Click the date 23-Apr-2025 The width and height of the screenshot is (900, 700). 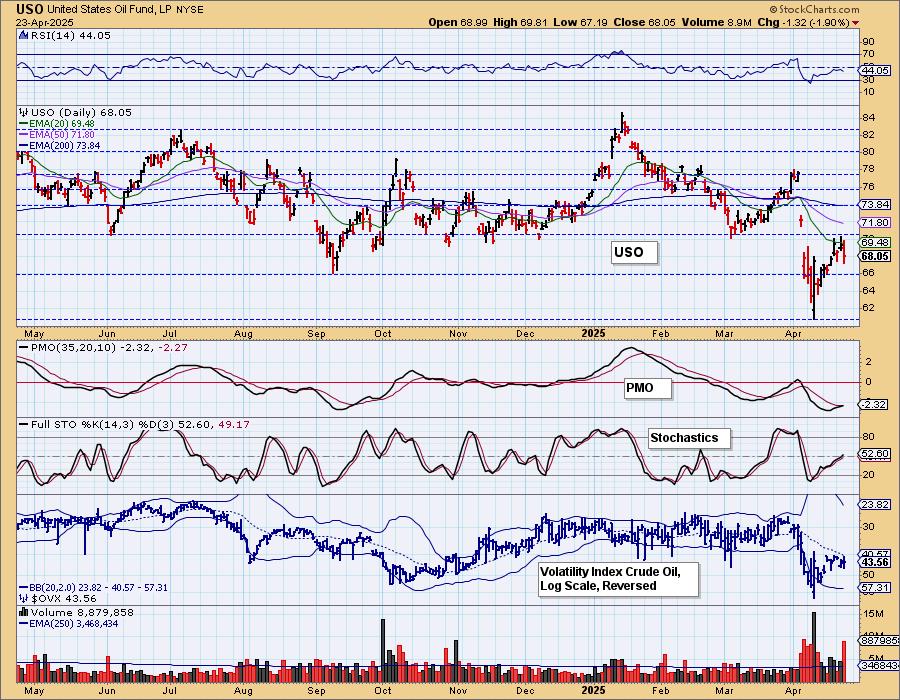[x=45, y=23]
